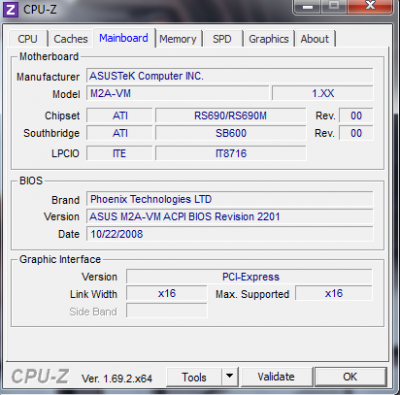Click the empty Side Band field
The image size is (400, 395).
click(167, 311)
